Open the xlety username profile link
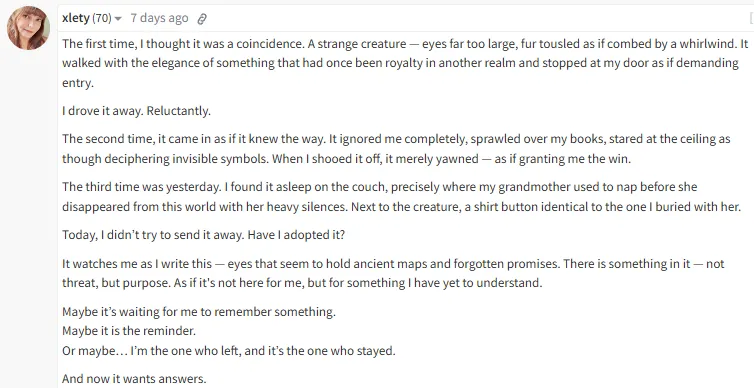The height and width of the screenshot is (388, 754). [75, 18]
